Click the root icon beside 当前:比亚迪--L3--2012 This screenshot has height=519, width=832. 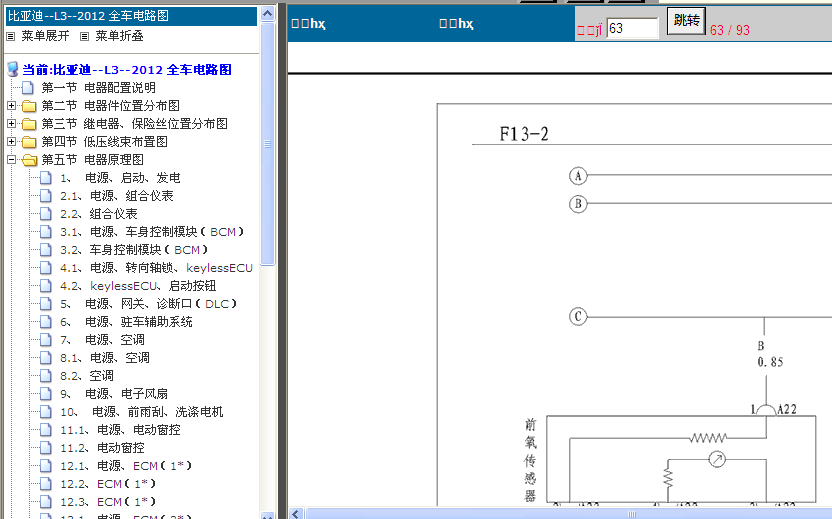13,69
